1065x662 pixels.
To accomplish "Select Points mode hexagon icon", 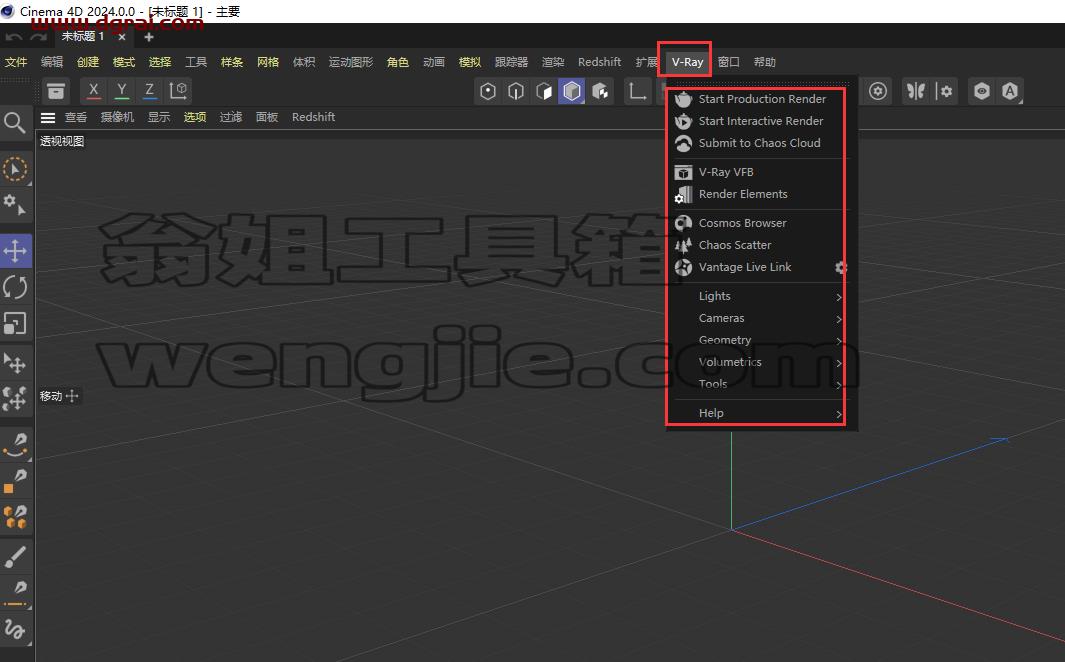I will [x=488, y=91].
